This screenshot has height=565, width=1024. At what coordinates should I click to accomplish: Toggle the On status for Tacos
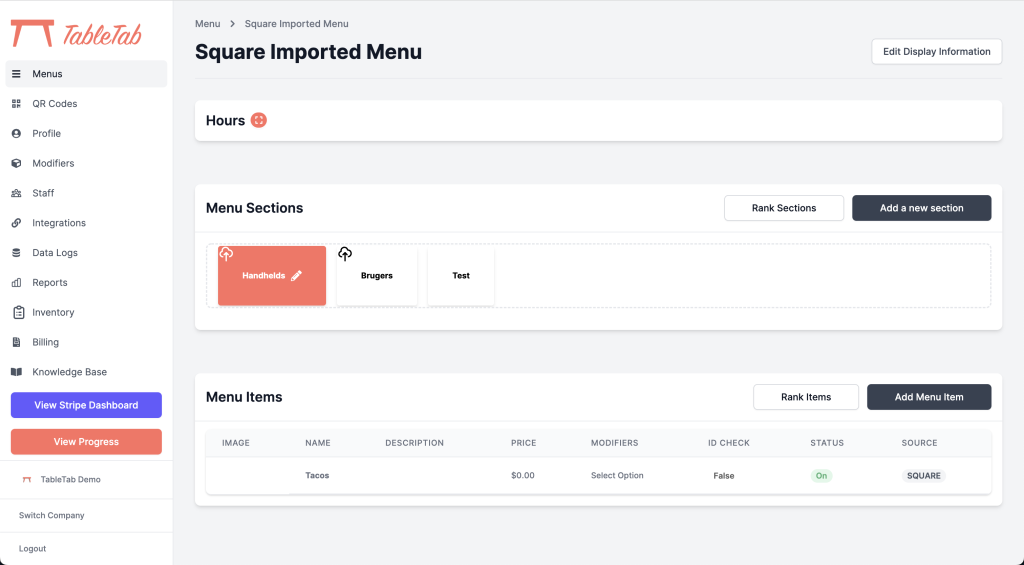(x=821, y=476)
